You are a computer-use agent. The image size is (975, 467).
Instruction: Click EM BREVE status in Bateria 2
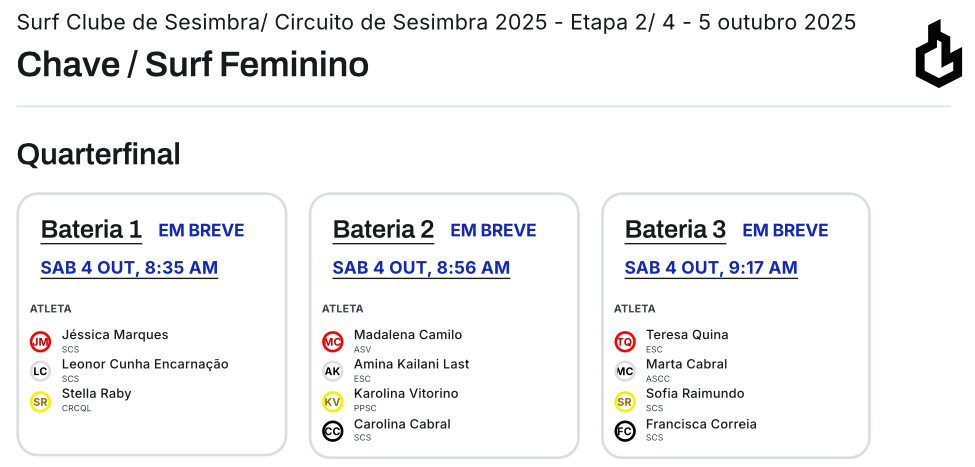tap(493, 231)
